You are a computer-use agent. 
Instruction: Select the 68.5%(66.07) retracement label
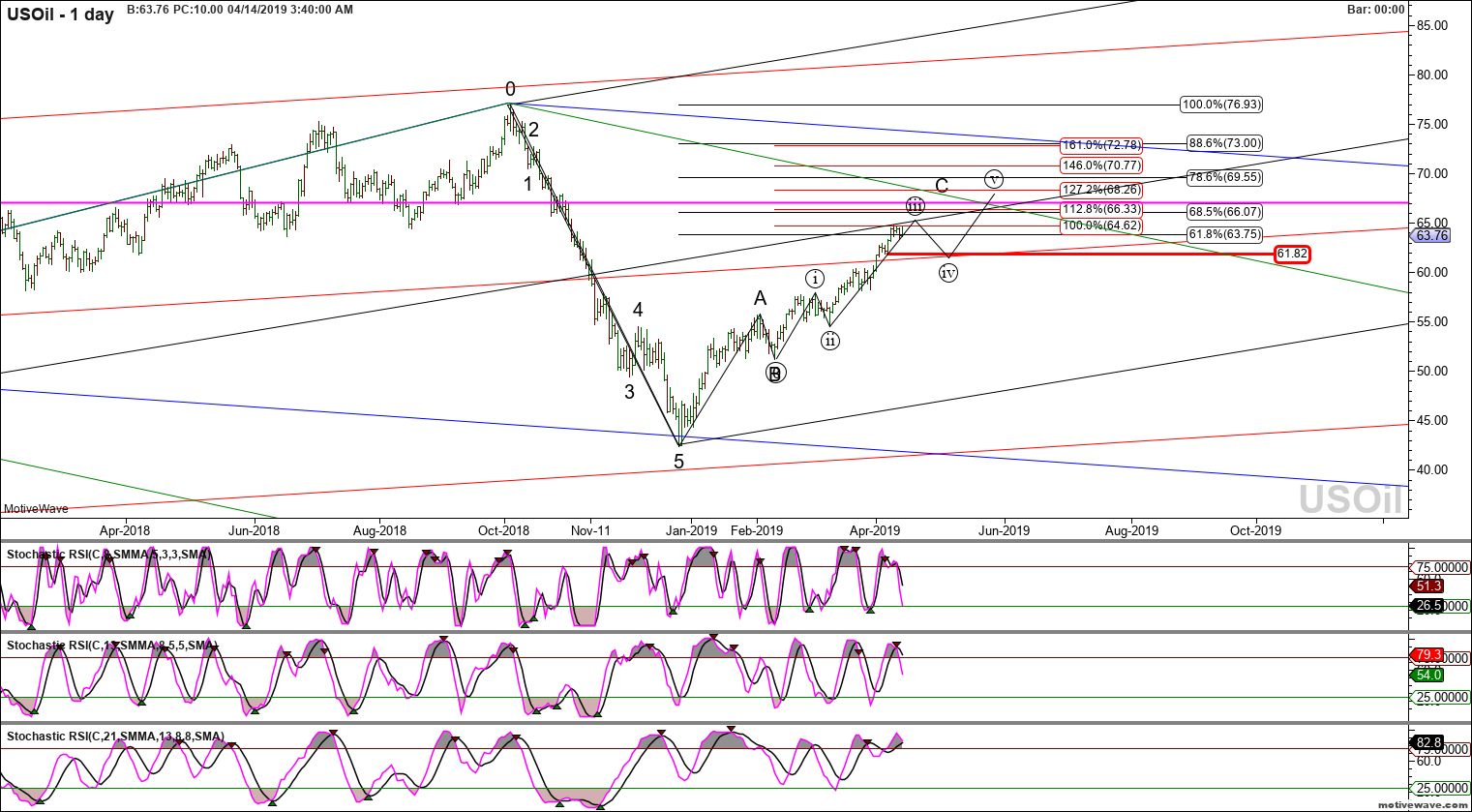(1225, 212)
